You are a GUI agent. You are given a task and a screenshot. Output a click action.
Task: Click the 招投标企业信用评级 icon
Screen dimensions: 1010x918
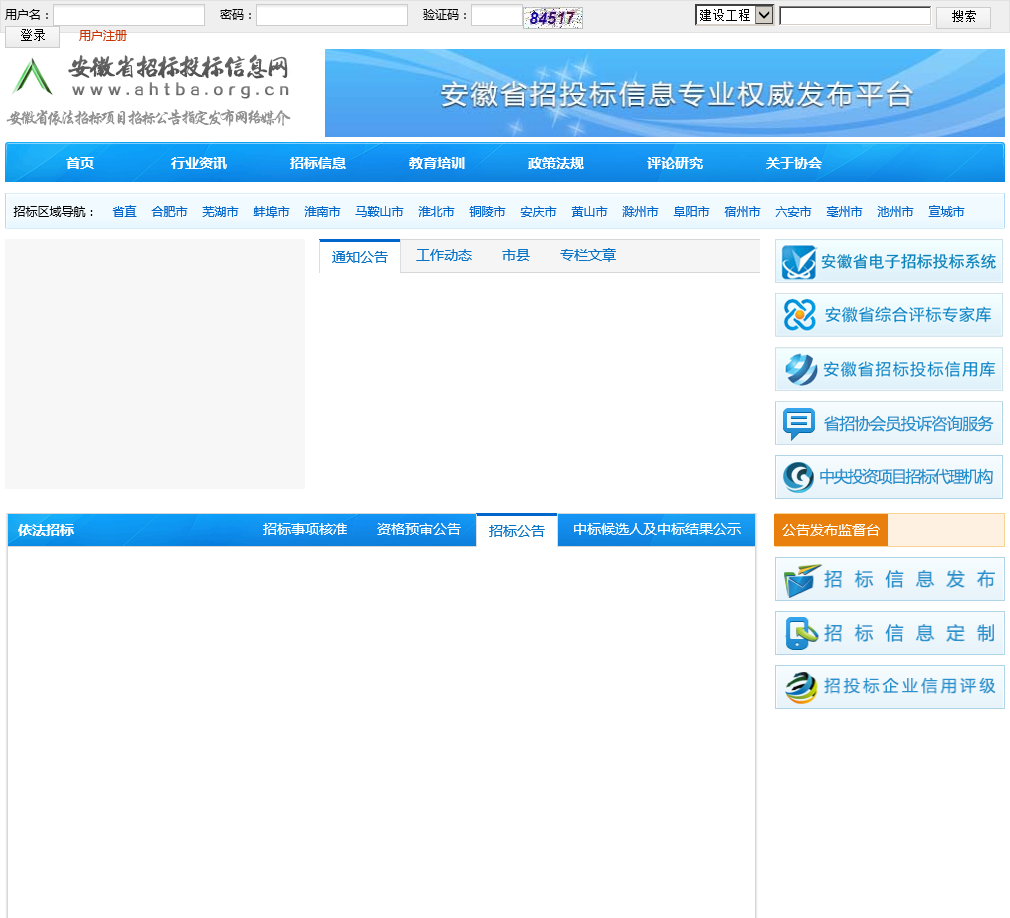tap(801, 687)
